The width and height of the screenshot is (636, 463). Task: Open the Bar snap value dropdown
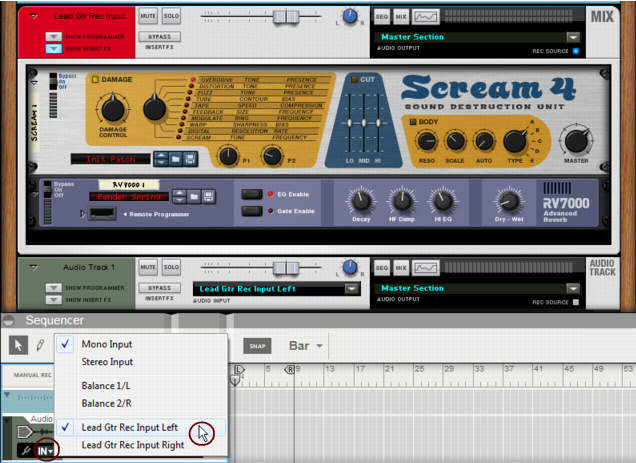point(306,346)
